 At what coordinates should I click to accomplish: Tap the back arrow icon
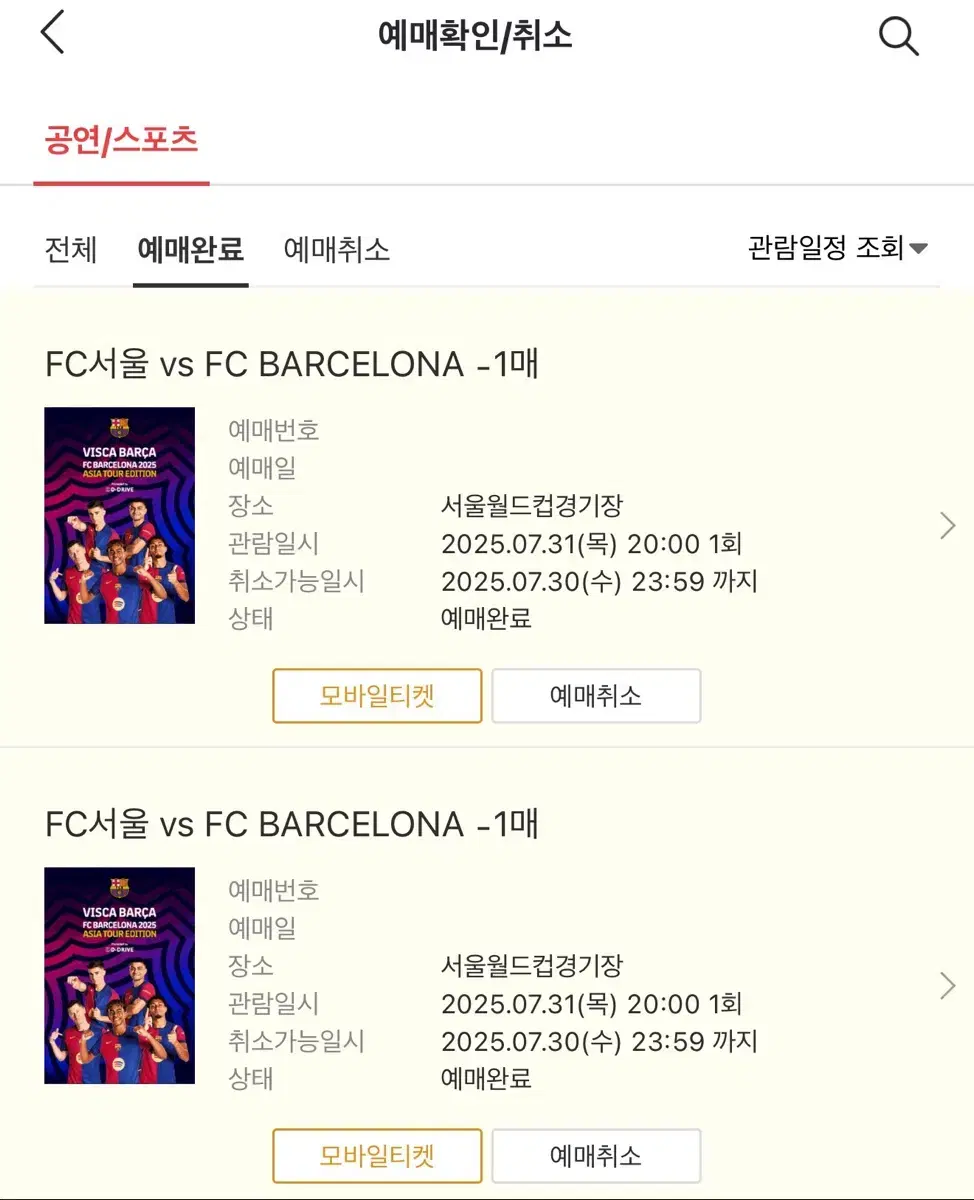point(53,34)
